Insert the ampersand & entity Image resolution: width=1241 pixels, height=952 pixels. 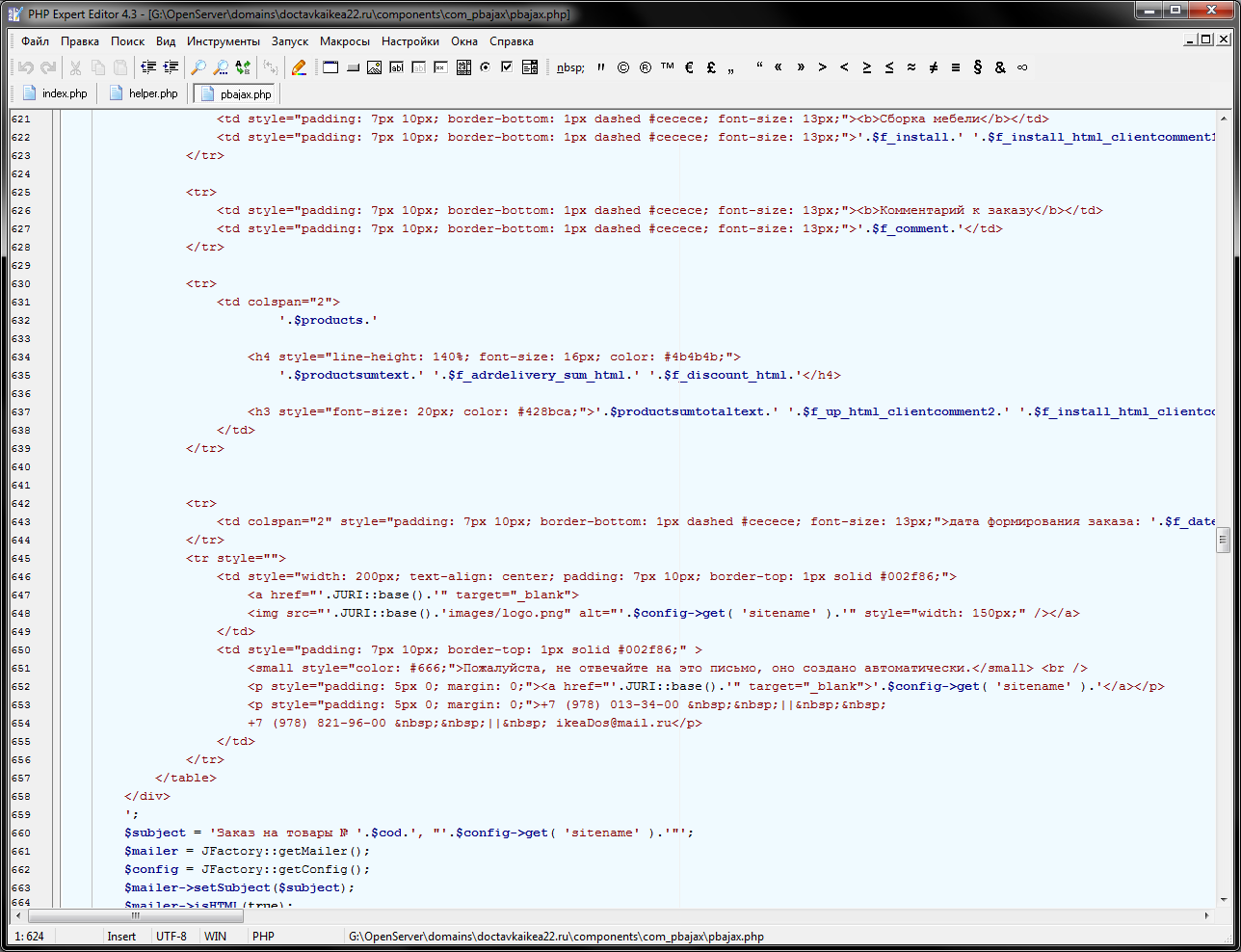point(1000,67)
